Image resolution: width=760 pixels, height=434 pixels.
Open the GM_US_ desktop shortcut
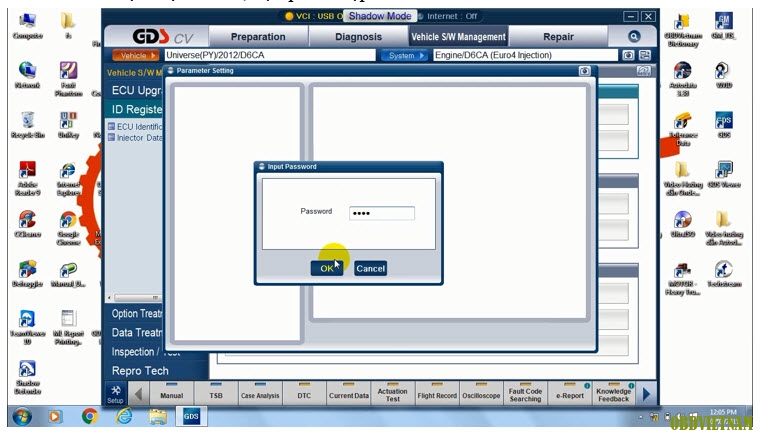[724, 26]
